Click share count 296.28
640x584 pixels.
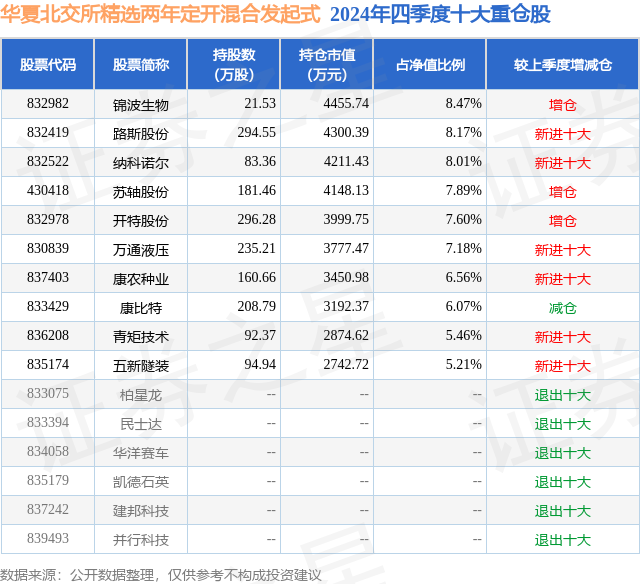pyautogui.click(x=257, y=220)
